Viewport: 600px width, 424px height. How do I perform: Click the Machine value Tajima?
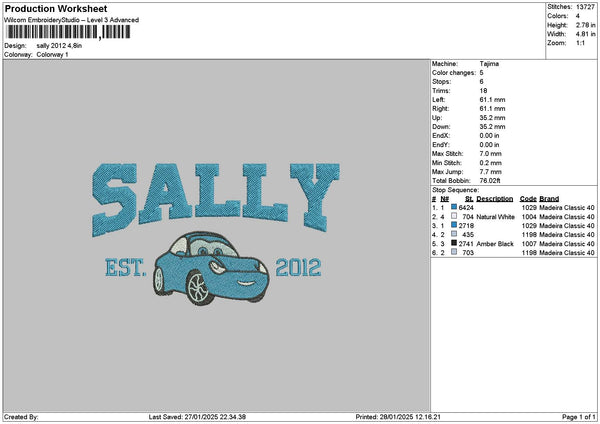489,64
